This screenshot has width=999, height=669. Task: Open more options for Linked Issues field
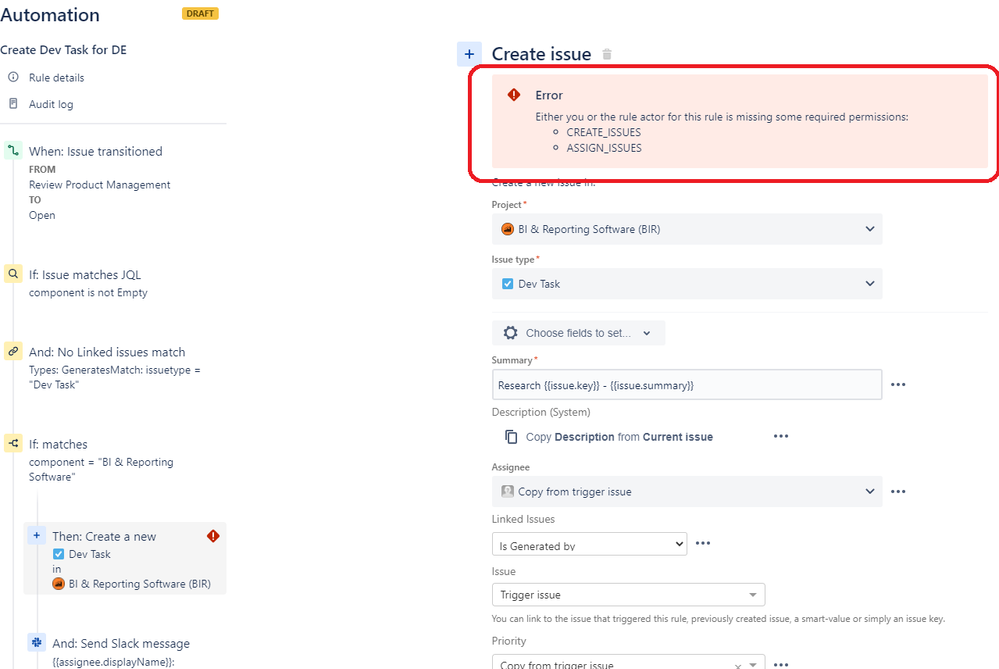703,543
